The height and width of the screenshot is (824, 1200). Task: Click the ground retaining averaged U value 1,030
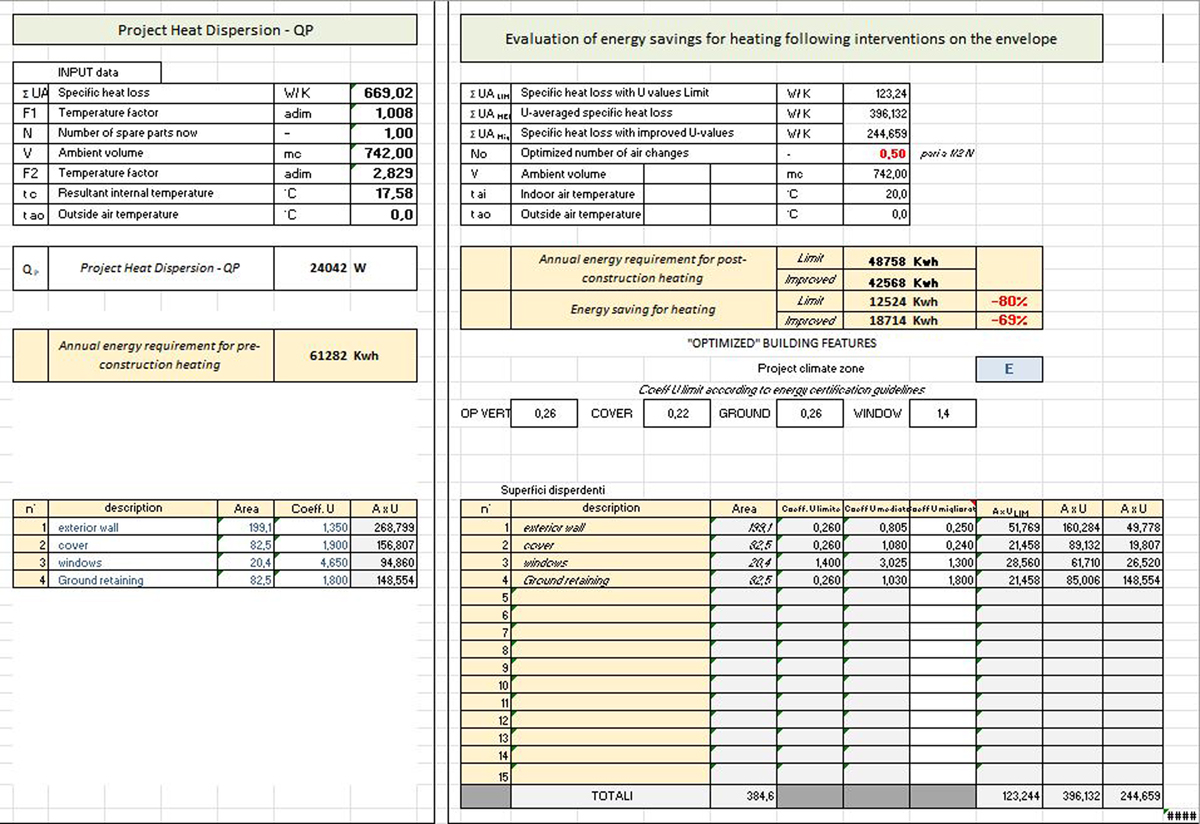pos(877,581)
